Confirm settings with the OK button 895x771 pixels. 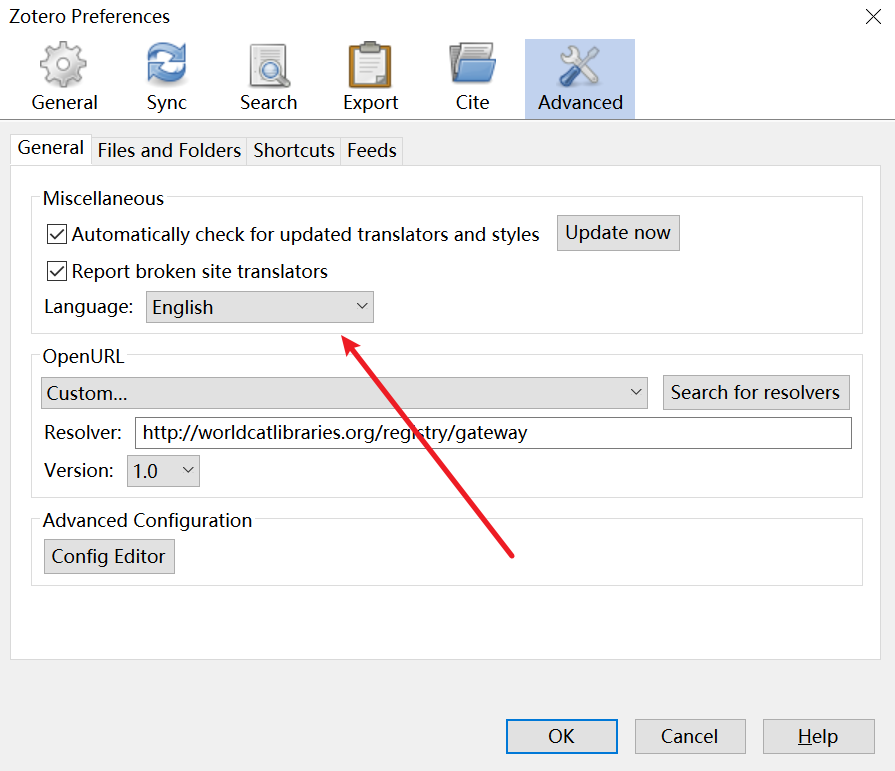[561, 737]
